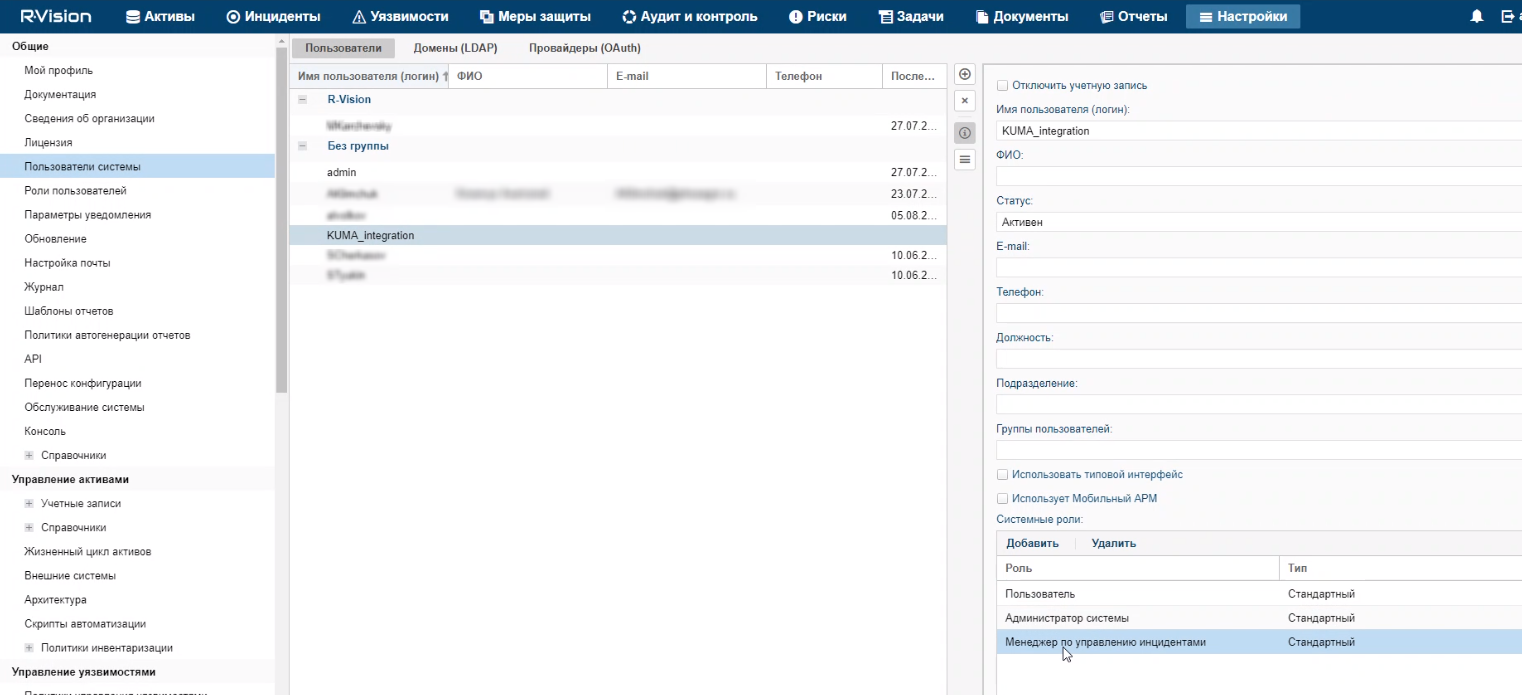Check Использовать типовой интерфейс

click(x=1001, y=474)
